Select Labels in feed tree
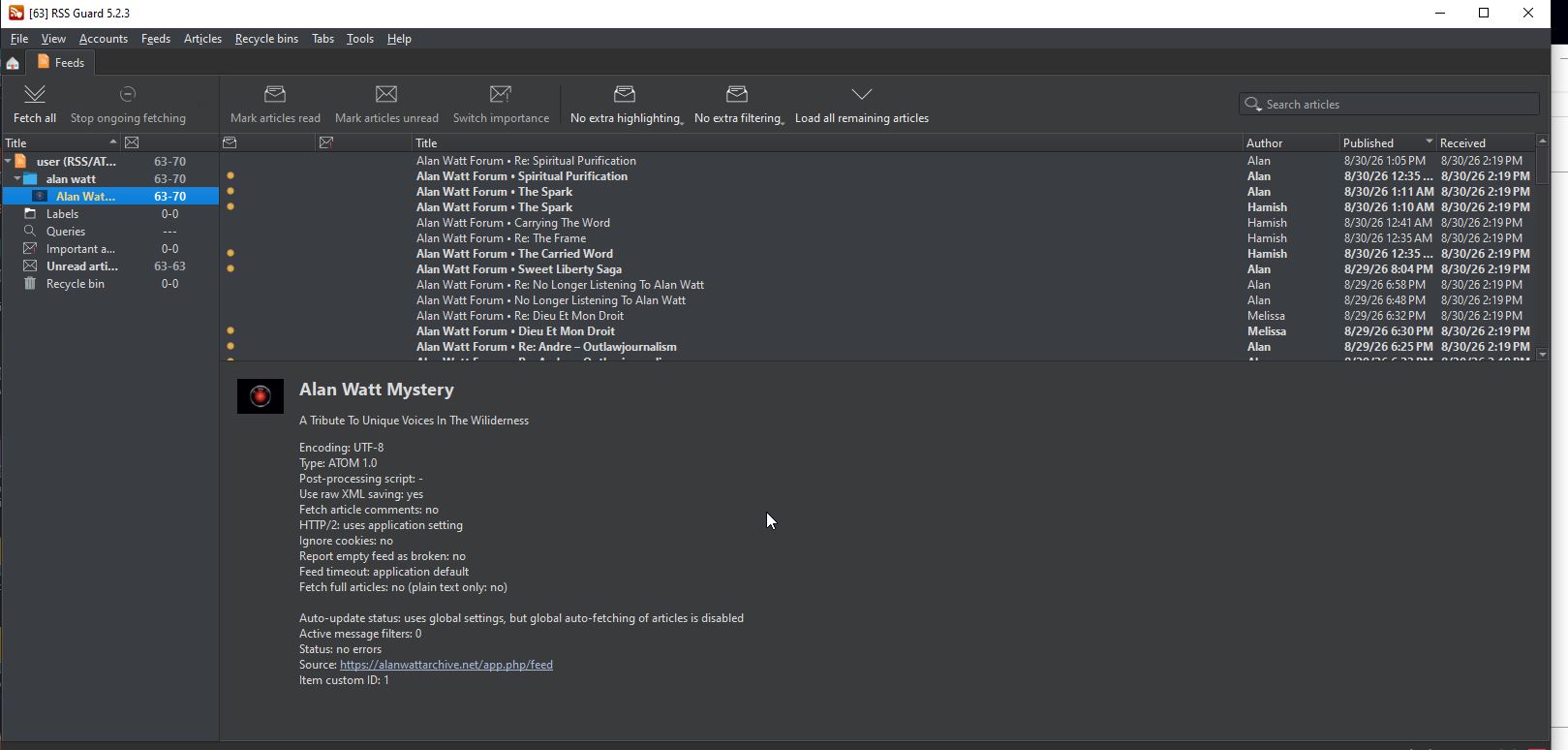The image size is (1568, 750). point(109,214)
